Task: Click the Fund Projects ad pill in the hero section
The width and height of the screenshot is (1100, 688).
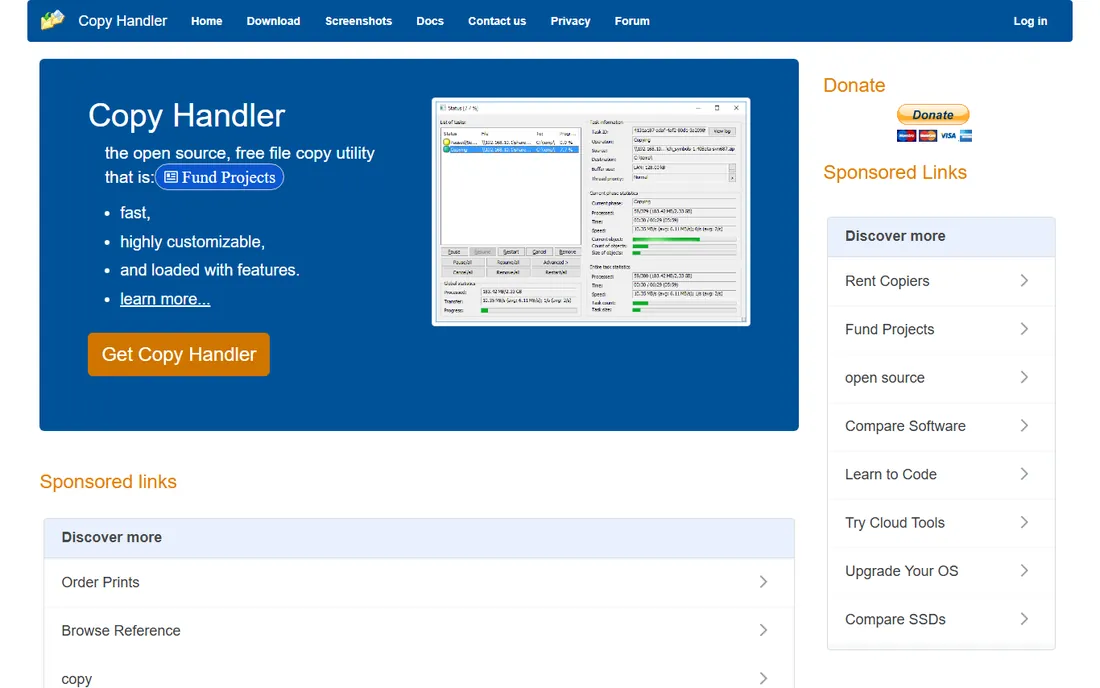Action: pos(220,177)
